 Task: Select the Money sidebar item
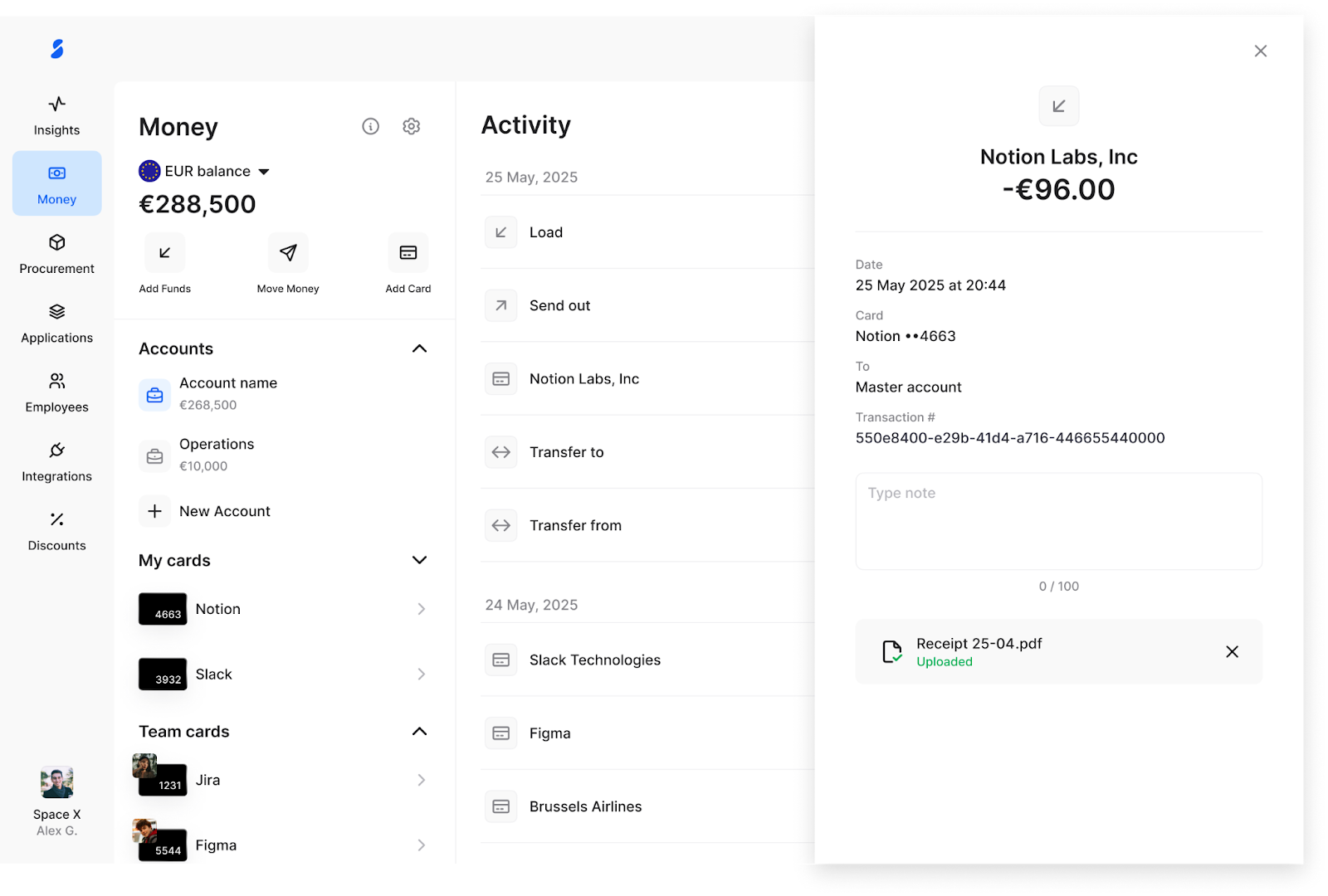[57, 183]
